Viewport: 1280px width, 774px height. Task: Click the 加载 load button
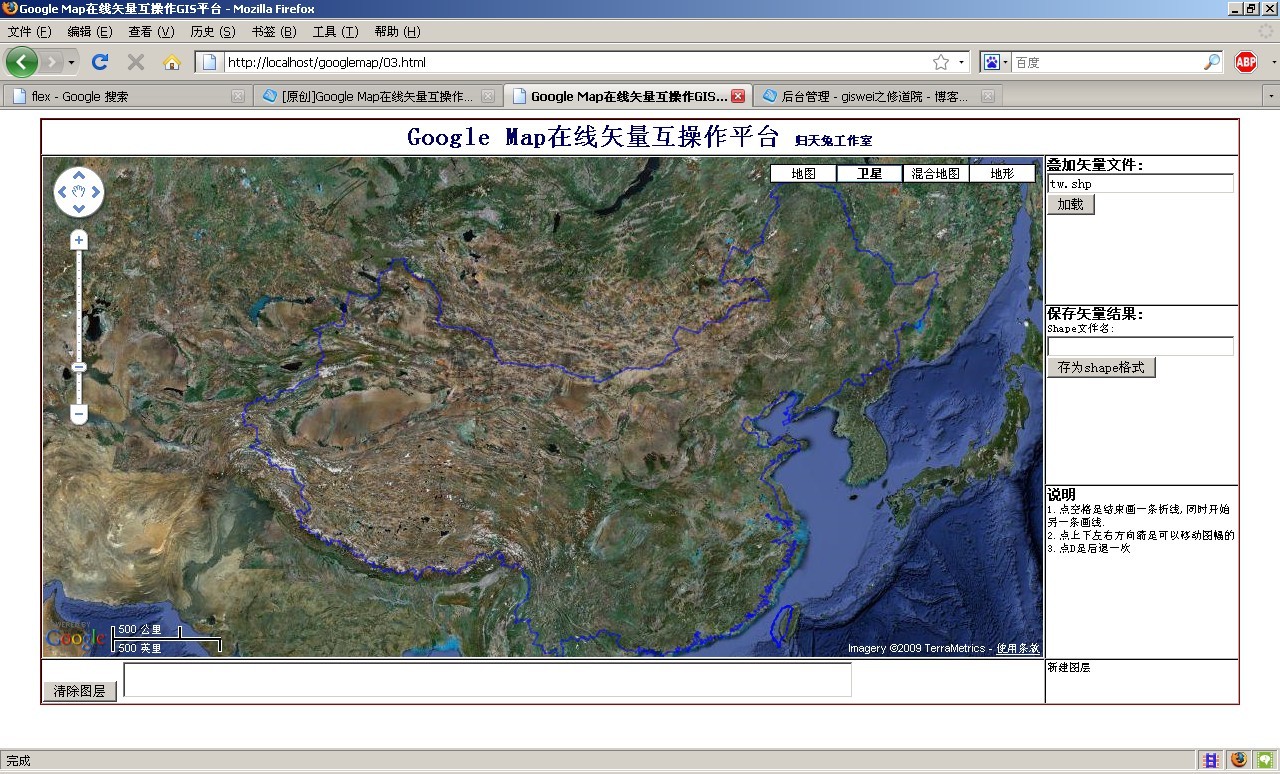1070,204
